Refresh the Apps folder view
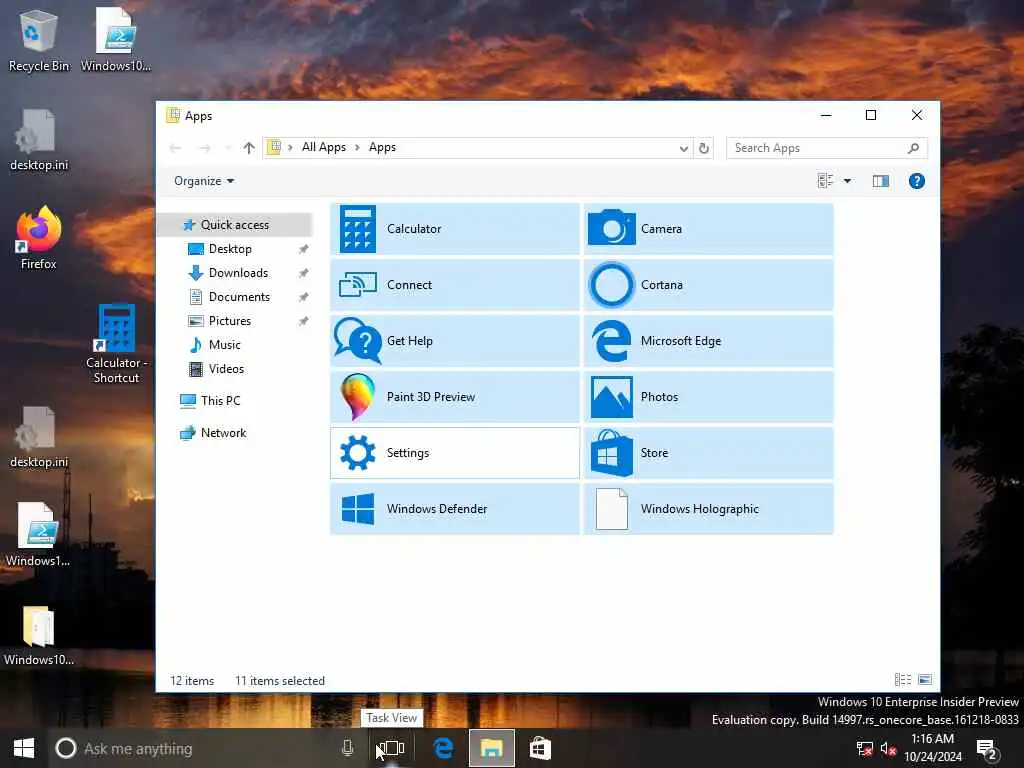Image resolution: width=1024 pixels, height=768 pixels. point(703,148)
